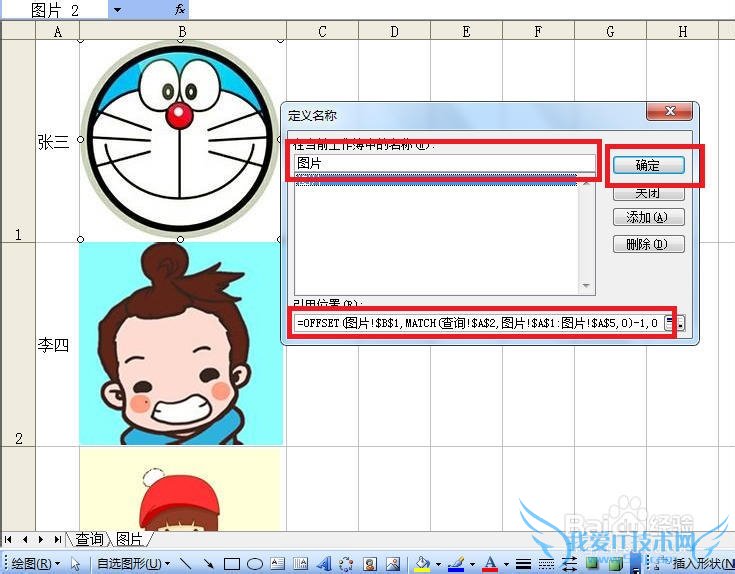
Task: Select the brown-hair cartoon boy picture
Action: point(181,343)
